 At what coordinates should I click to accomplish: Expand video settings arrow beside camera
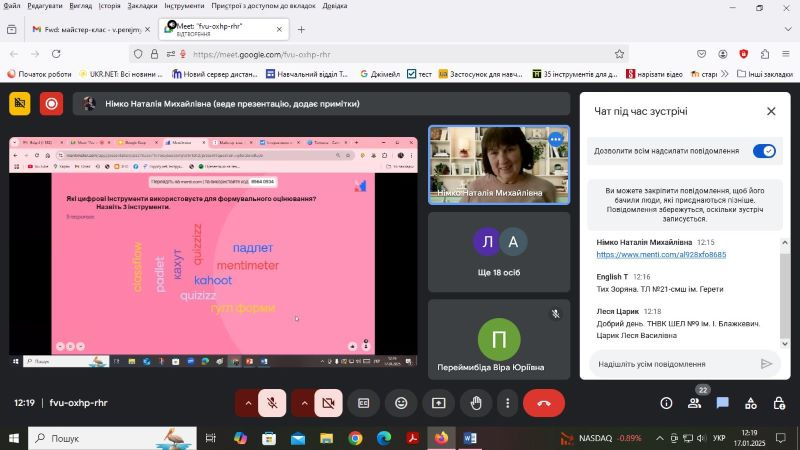coord(304,403)
